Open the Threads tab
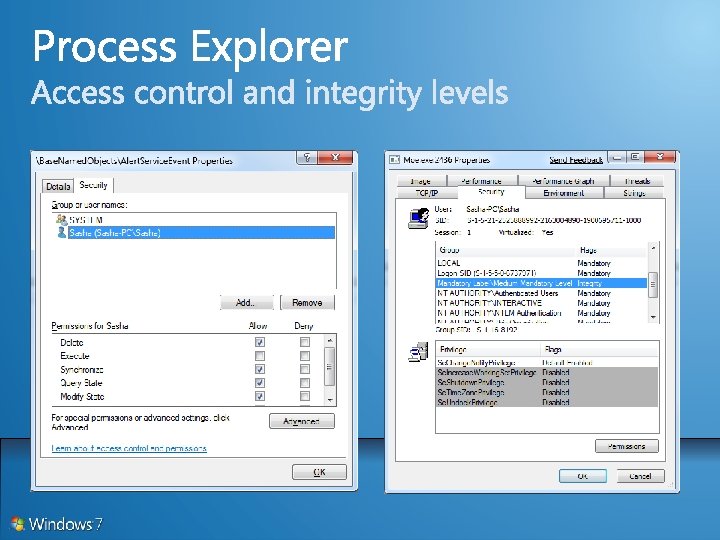Viewport: 720px width, 540px height. 637,181
